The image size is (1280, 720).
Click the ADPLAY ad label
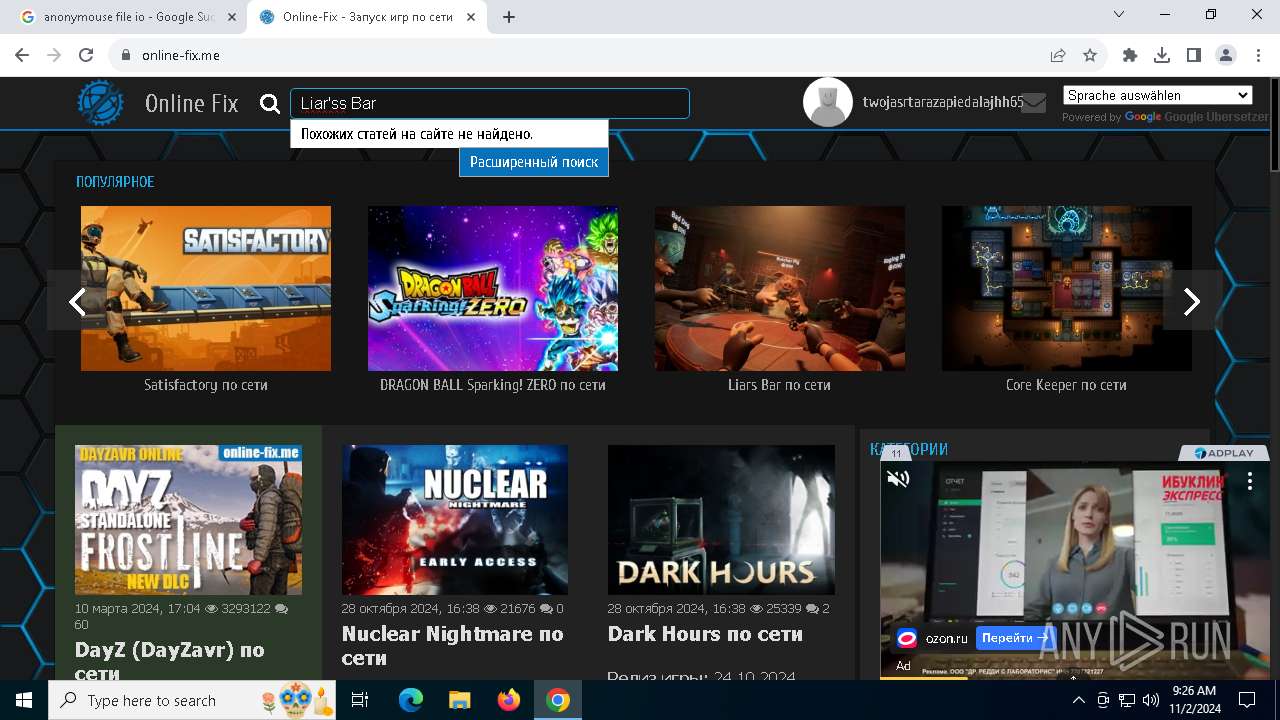coord(1224,453)
